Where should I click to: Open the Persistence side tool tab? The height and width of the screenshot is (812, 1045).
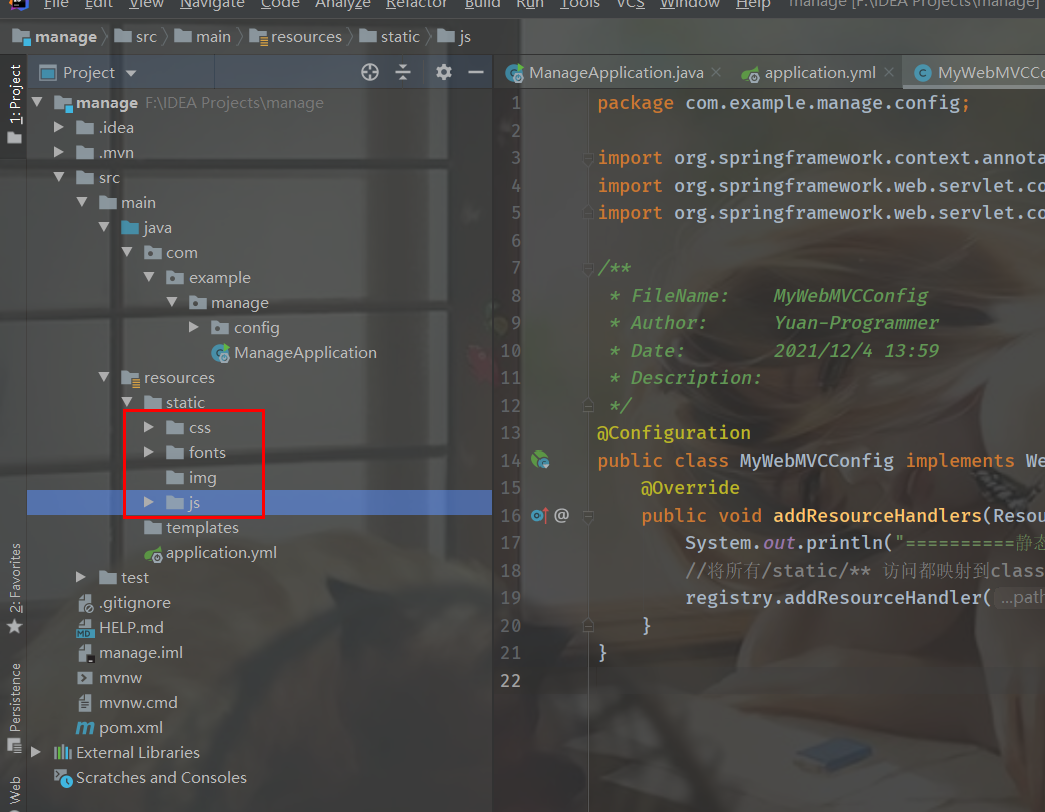pyautogui.click(x=14, y=707)
